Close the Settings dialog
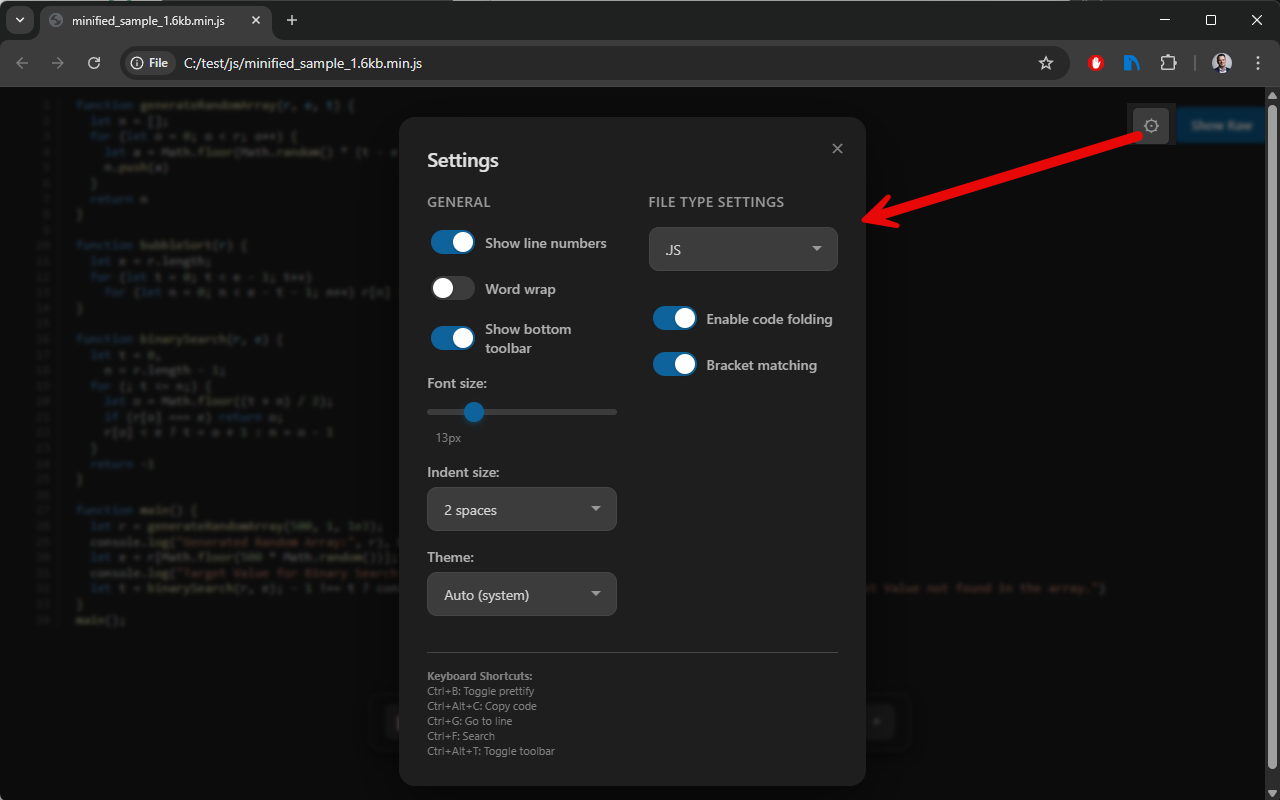The image size is (1280, 800). pos(837,148)
